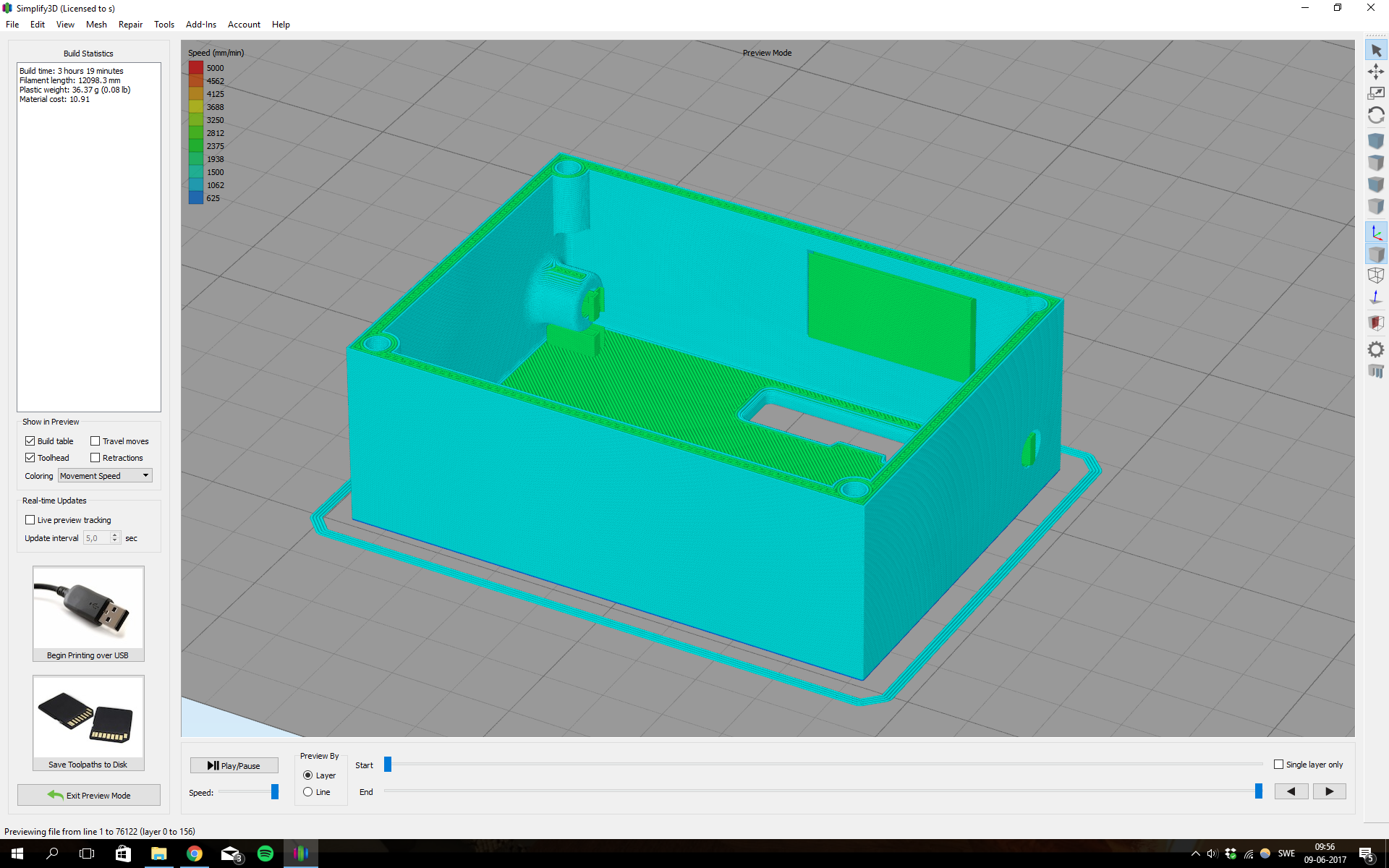Uncheck the Build table checkbox
The image size is (1389, 868).
(x=30, y=441)
